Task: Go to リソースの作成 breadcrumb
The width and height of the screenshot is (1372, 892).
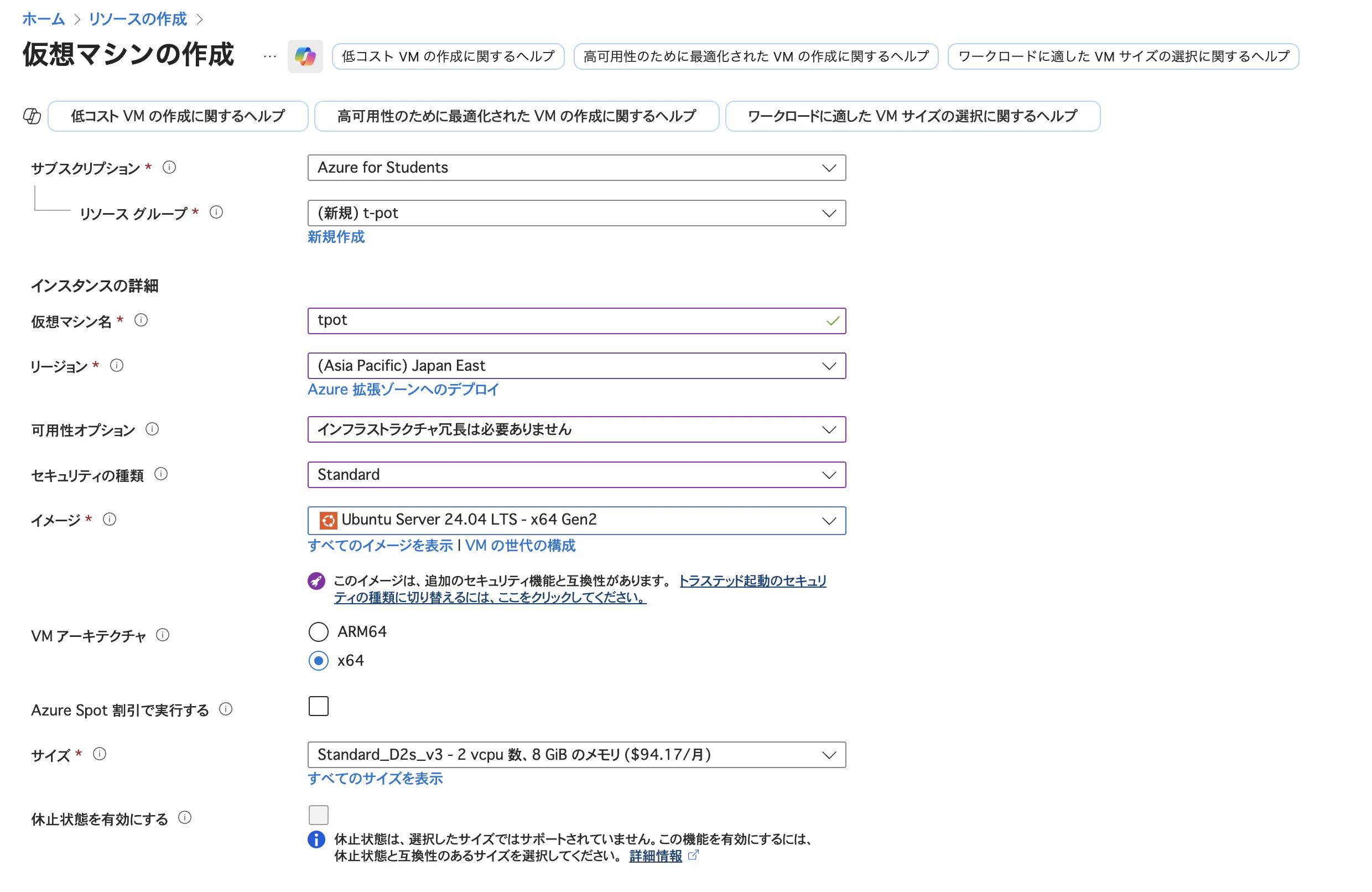Action: point(138,19)
